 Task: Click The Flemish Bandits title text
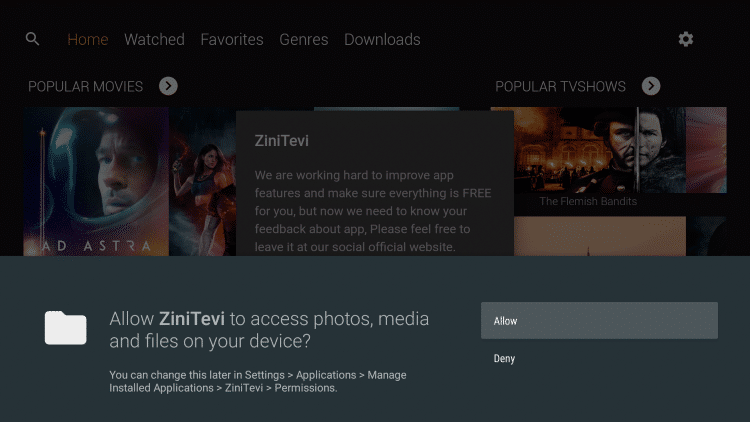coord(588,201)
